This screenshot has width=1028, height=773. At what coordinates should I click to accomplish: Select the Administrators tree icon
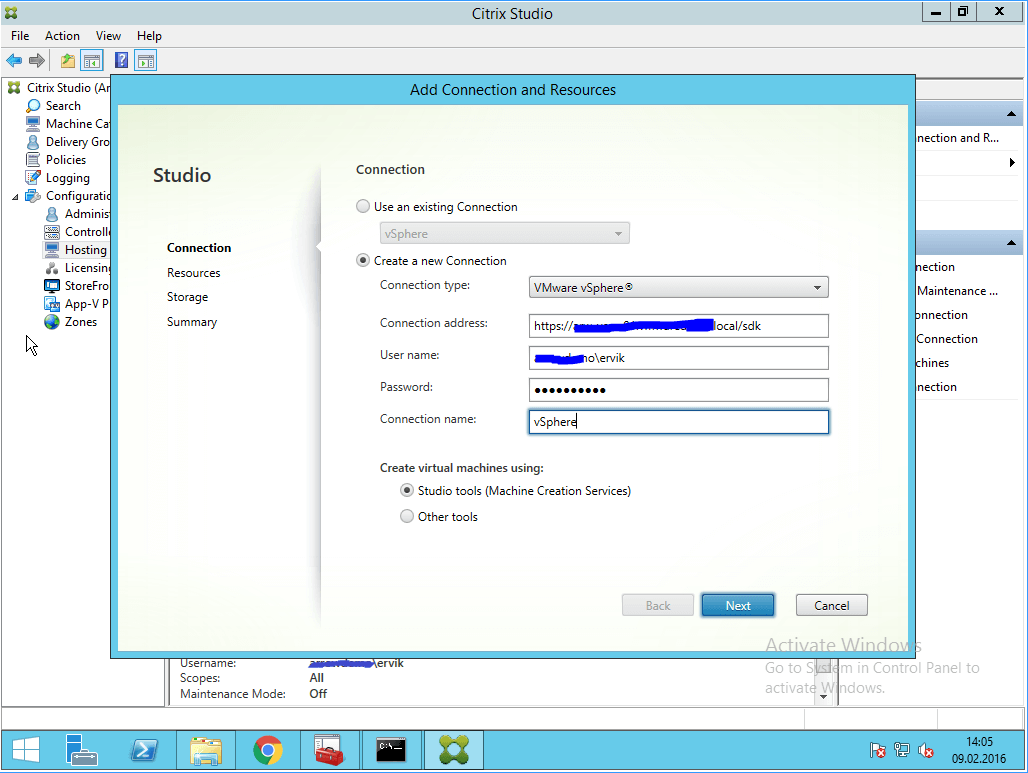coord(52,214)
